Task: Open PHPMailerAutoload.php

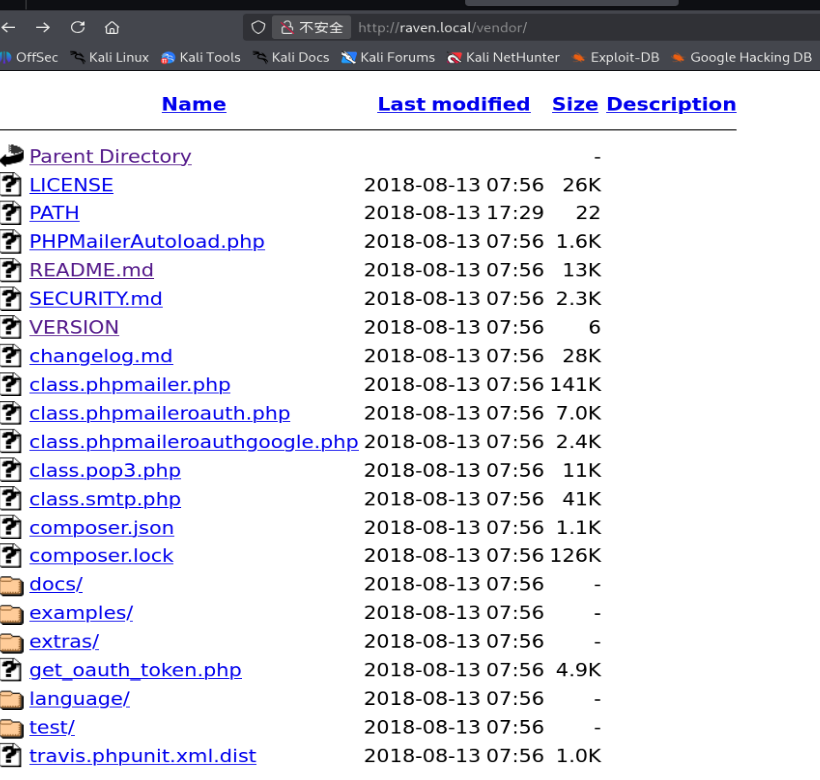Action: [x=147, y=242]
